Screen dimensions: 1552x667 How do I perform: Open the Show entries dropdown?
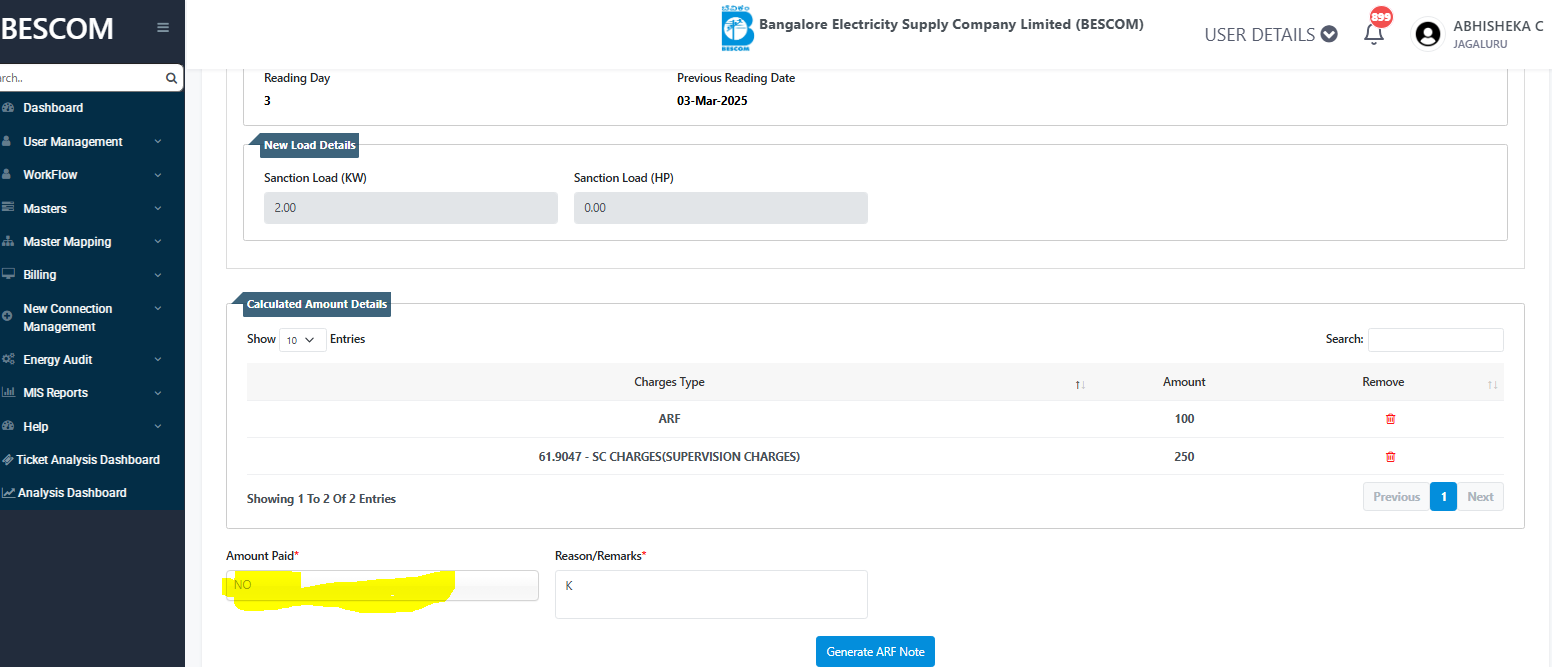pyautogui.click(x=302, y=340)
